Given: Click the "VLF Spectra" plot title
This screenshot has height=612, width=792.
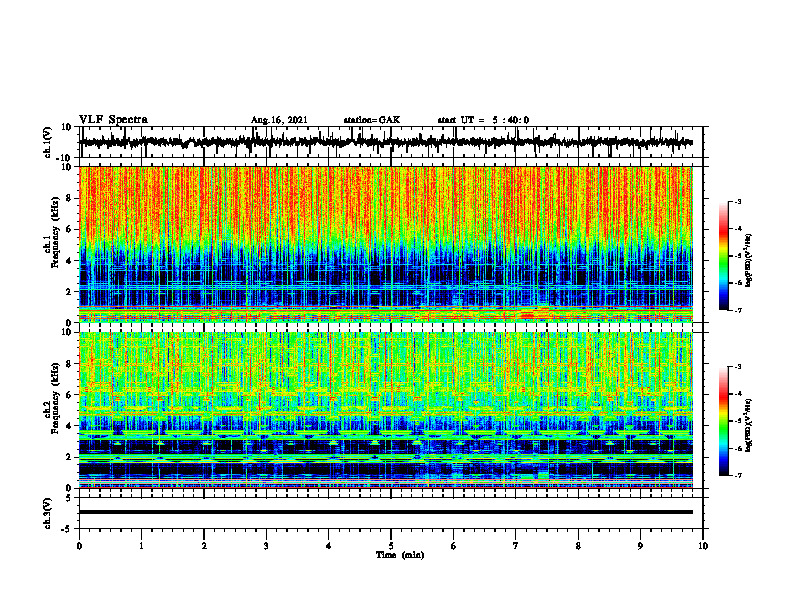Looking at the screenshot, I should [113, 120].
